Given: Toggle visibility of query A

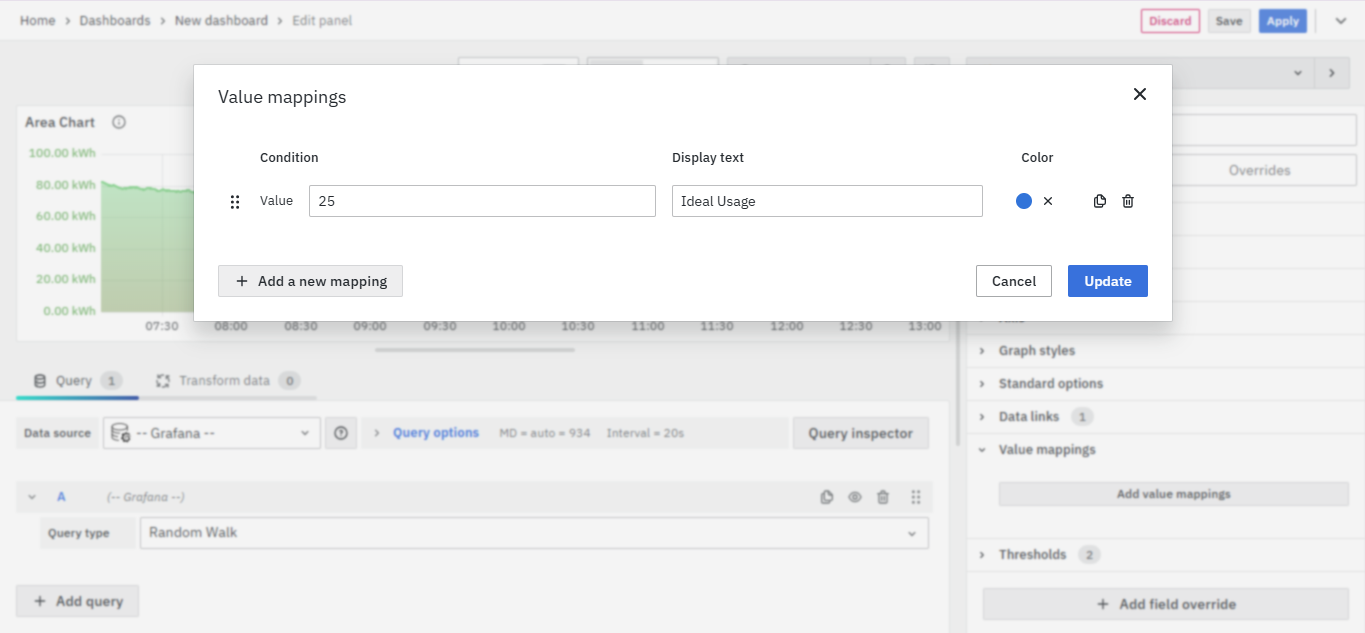Looking at the screenshot, I should point(855,497).
